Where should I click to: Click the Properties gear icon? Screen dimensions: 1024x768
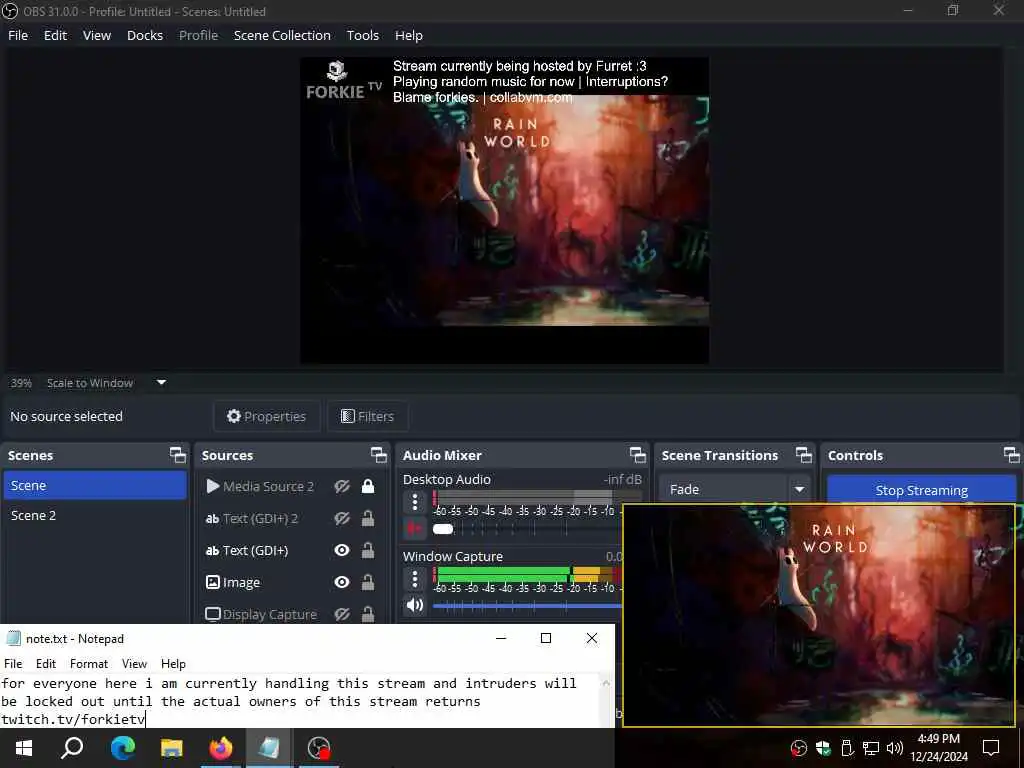tap(233, 416)
